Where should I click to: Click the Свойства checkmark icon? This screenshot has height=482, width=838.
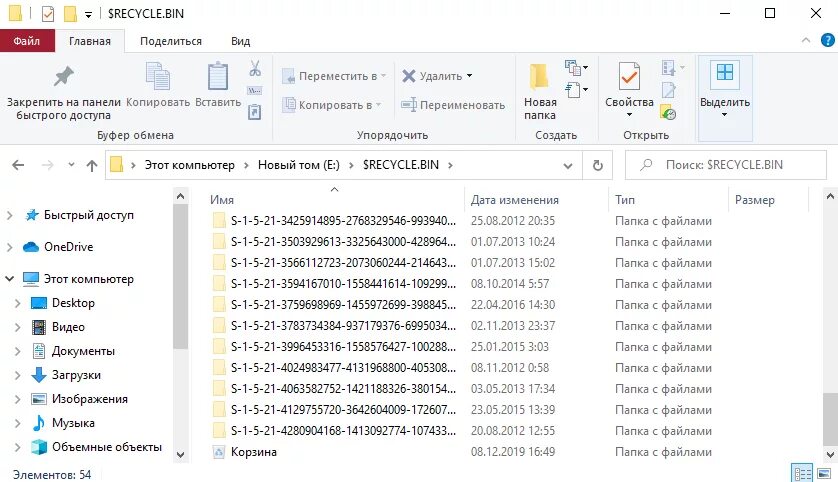pyautogui.click(x=629, y=76)
